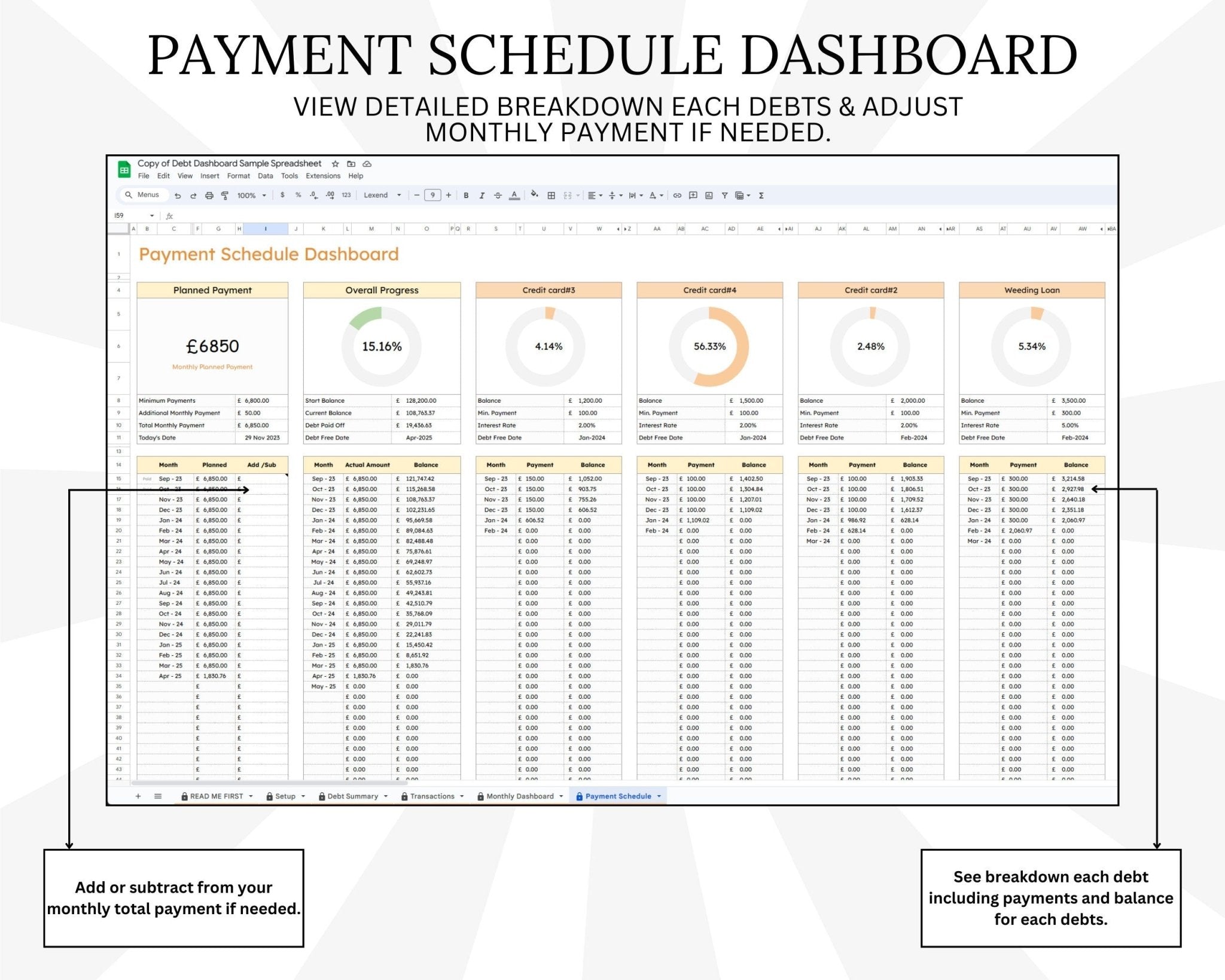Open the Menus search button
This screenshot has height=980, width=1225.
tap(144, 195)
